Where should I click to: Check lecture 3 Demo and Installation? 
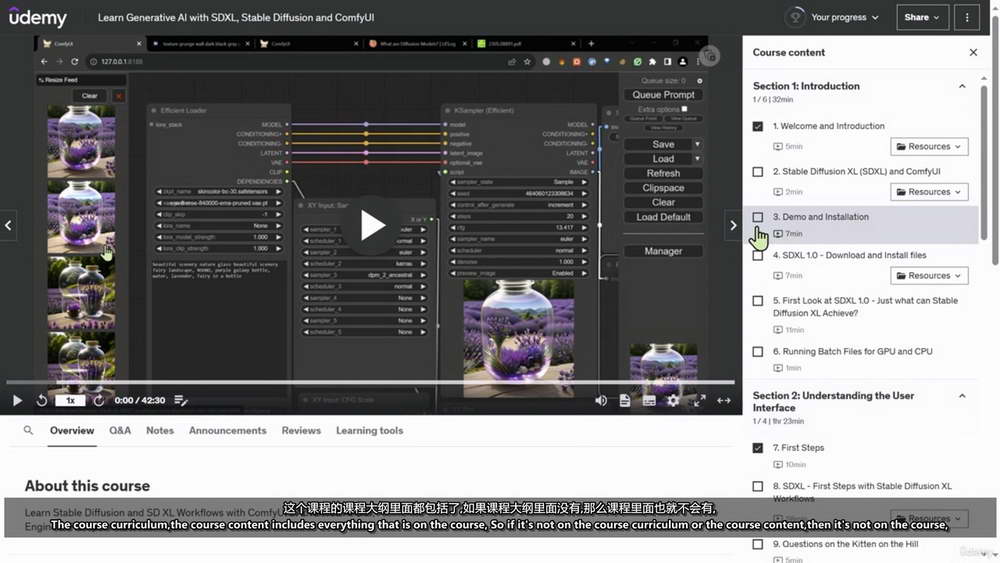point(758,217)
